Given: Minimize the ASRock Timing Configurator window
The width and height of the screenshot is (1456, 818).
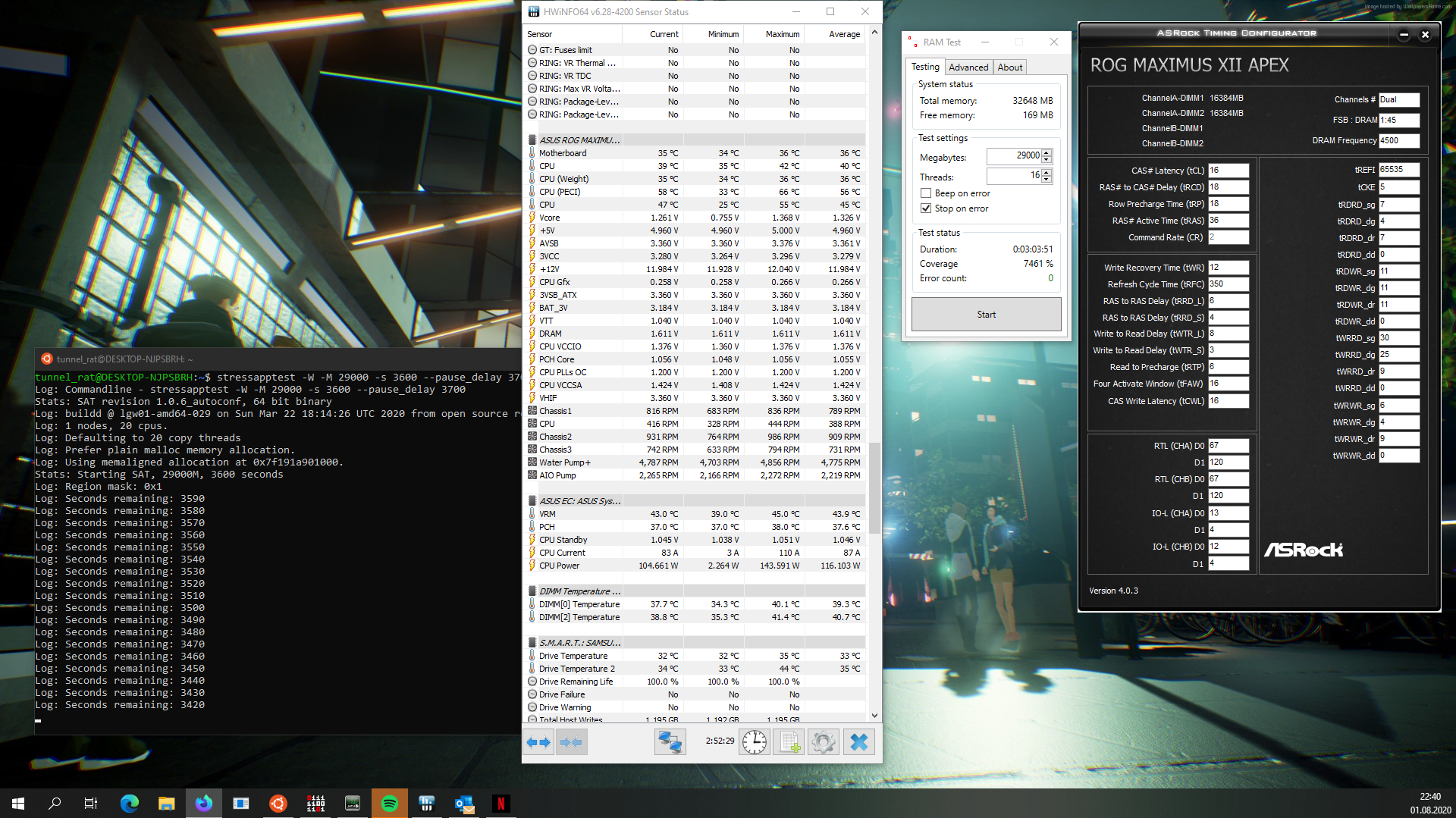Looking at the screenshot, I should click(x=1404, y=34).
